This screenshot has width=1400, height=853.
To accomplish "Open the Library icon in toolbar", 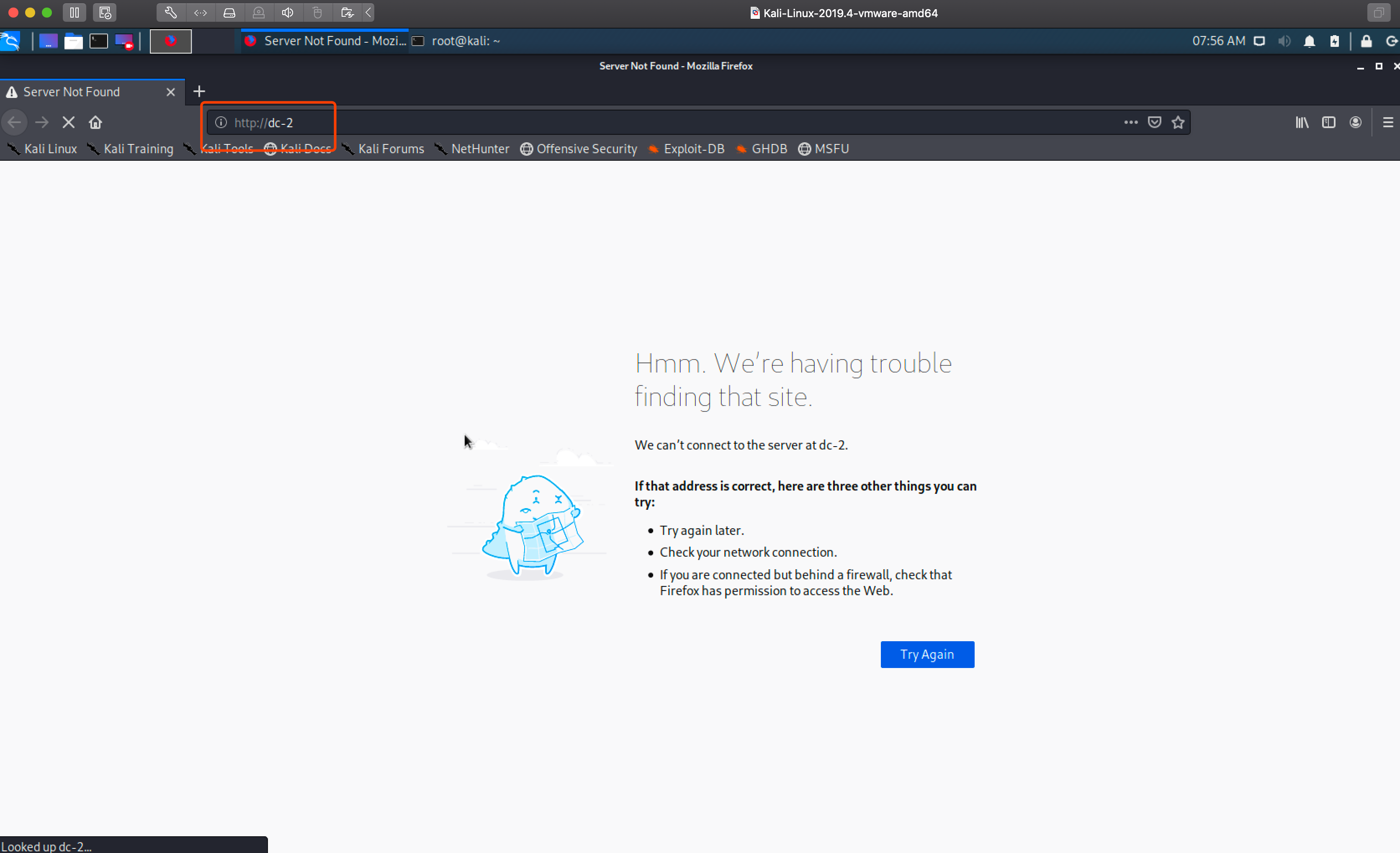I will pos(1302,123).
